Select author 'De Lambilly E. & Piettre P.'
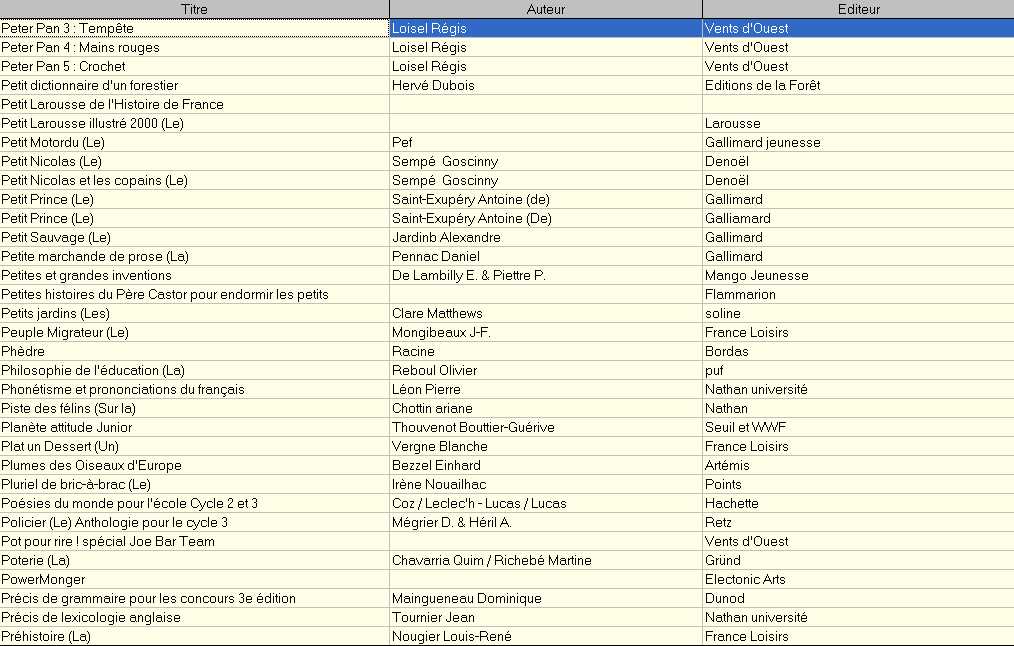The width and height of the screenshot is (1014, 646). (x=469, y=275)
